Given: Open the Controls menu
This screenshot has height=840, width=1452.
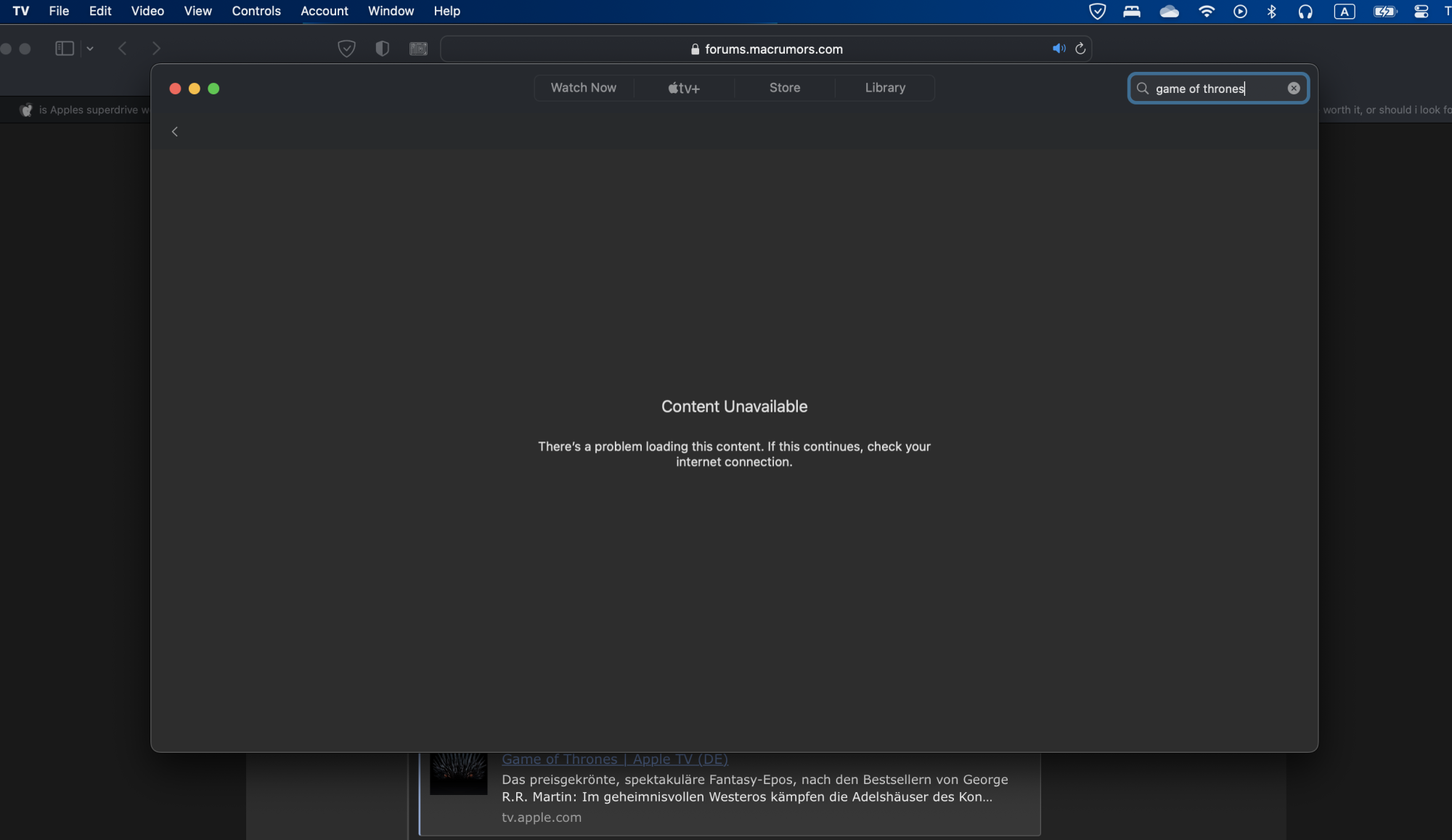Looking at the screenshot, I should pos(256,11).
